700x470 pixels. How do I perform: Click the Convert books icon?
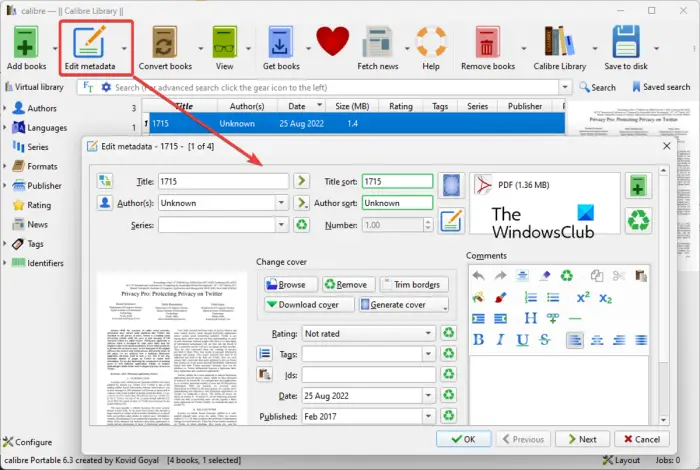pos(165,42)
